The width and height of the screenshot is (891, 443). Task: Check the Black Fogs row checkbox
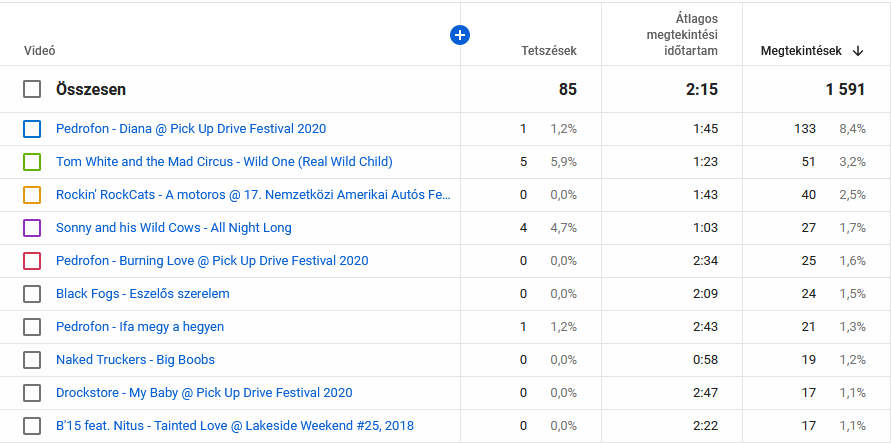pos(32,294)
